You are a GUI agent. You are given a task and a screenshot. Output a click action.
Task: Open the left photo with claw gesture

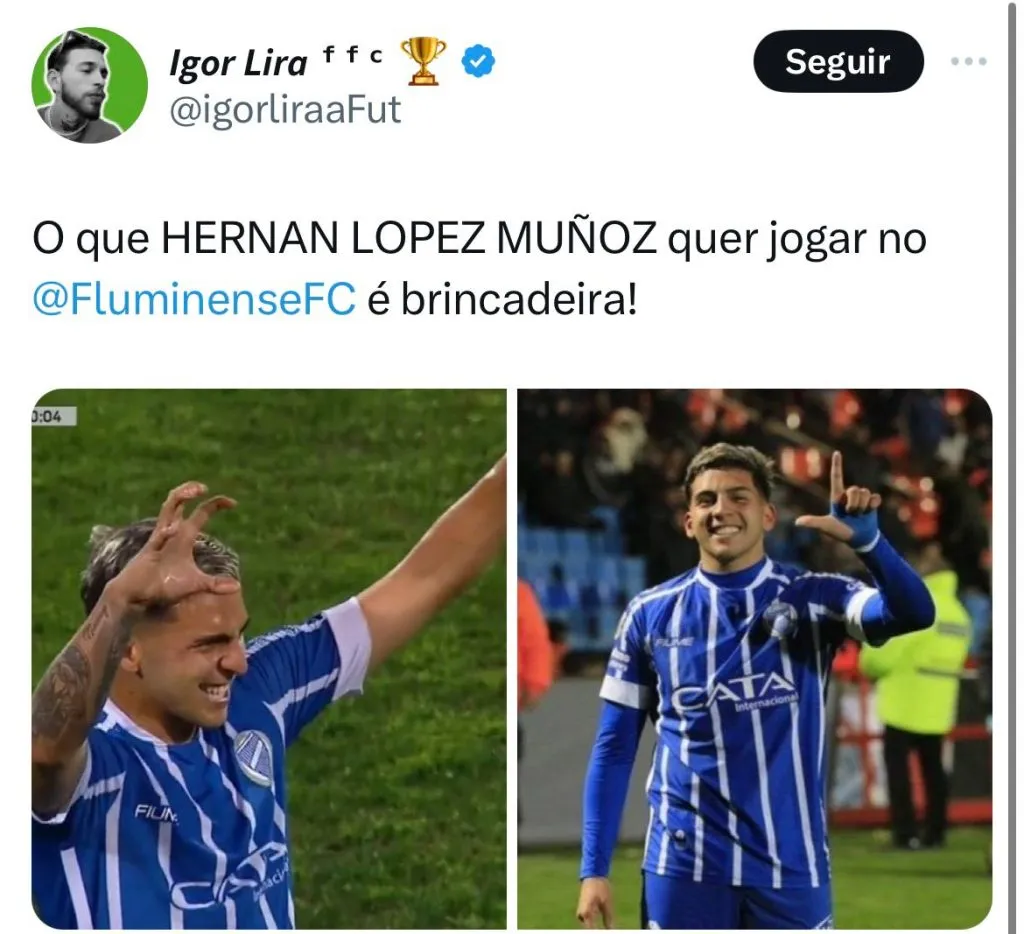point(269,658)
